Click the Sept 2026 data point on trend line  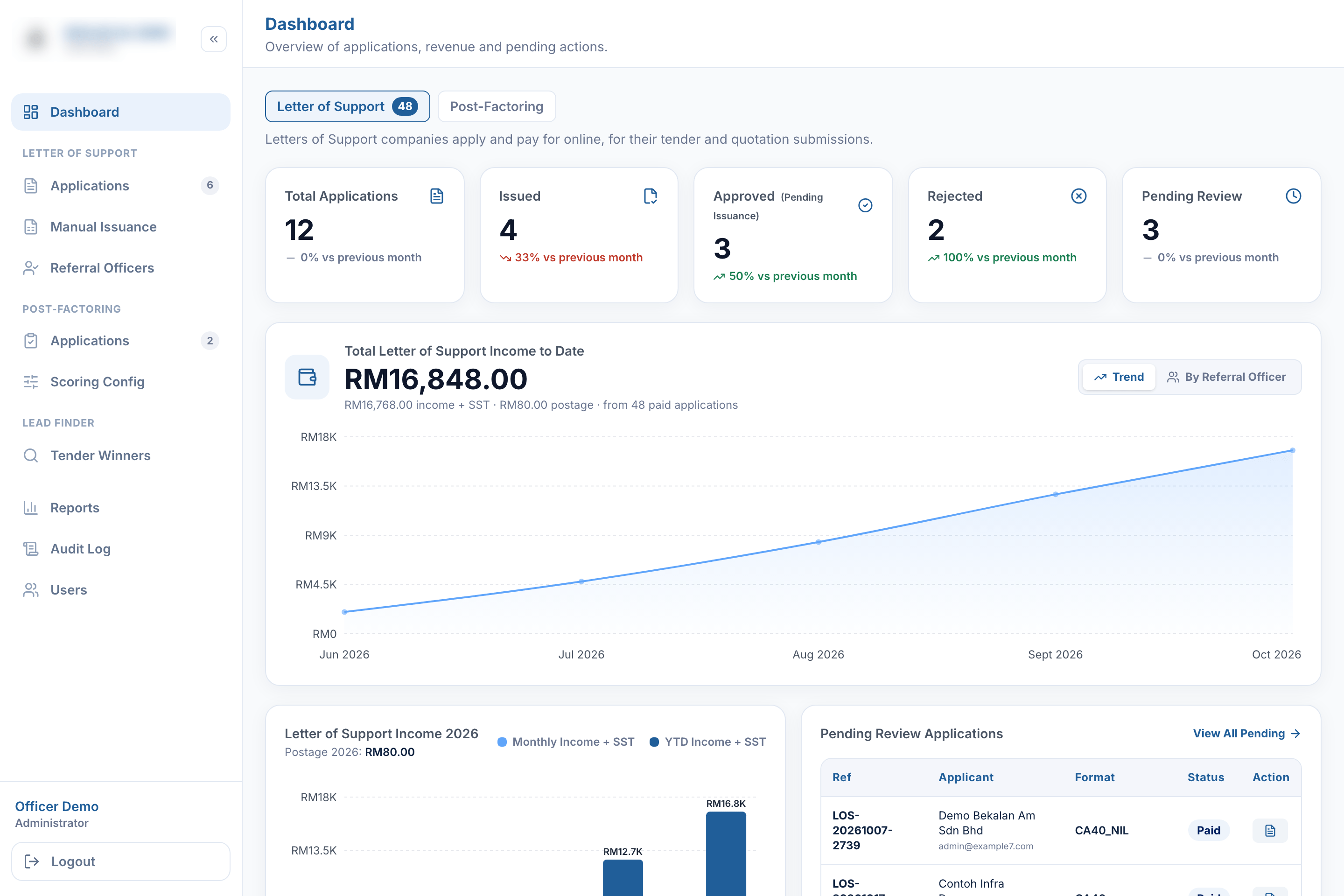[x=1056, y=494]
